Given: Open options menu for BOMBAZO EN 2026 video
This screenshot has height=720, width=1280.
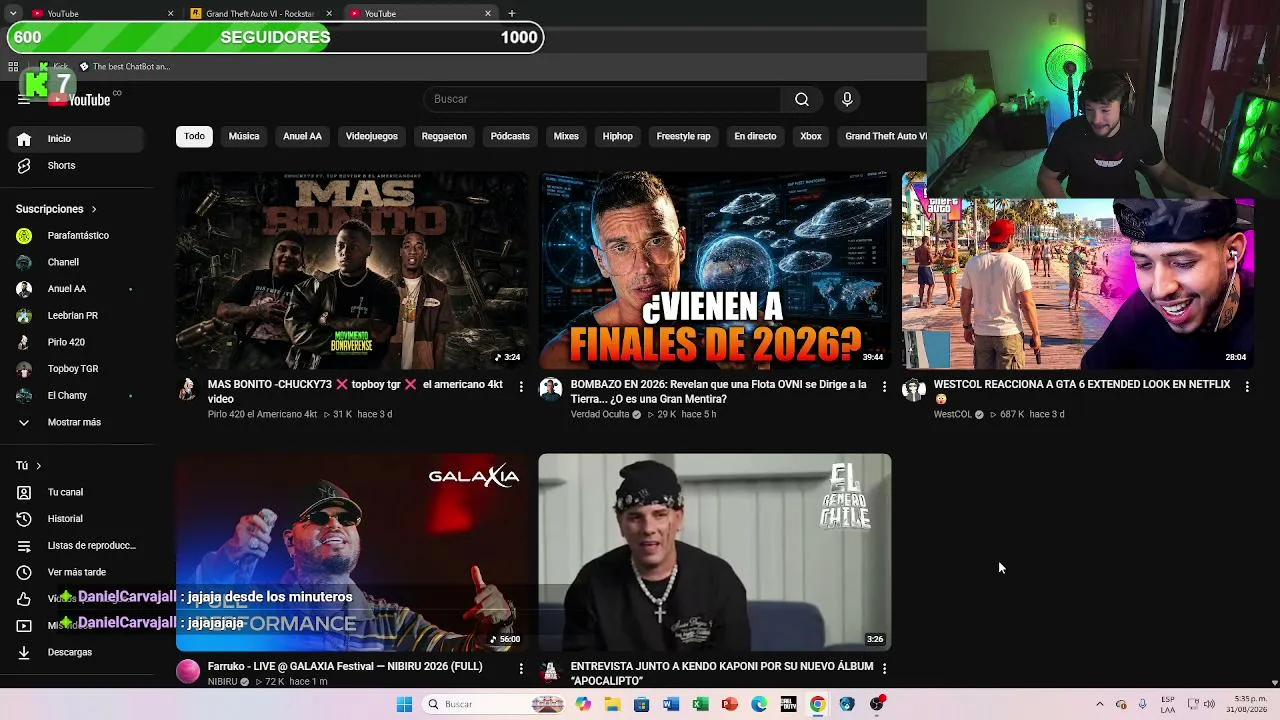Looking at the screenshot, I should (x=884, y=386).
